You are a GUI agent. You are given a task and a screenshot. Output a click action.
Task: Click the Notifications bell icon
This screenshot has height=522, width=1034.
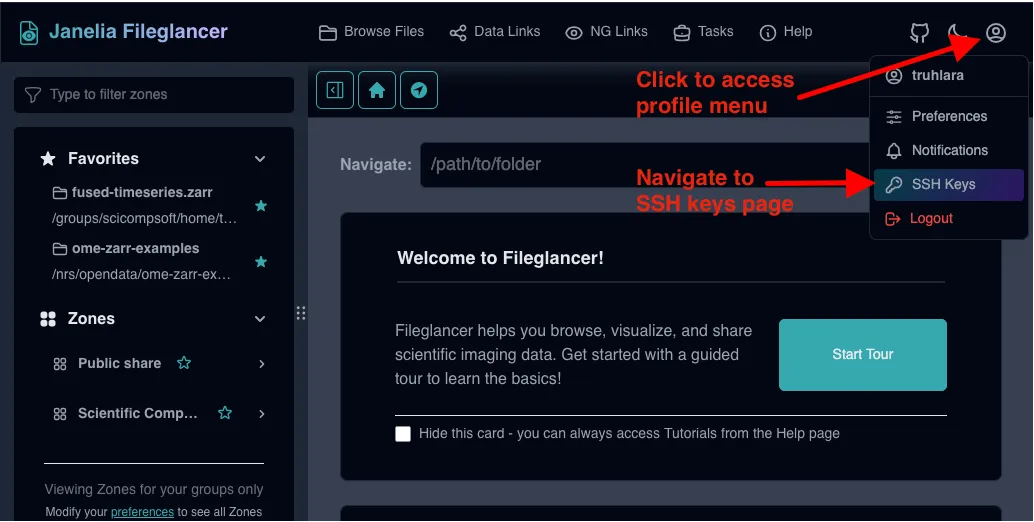pos(894,151)
